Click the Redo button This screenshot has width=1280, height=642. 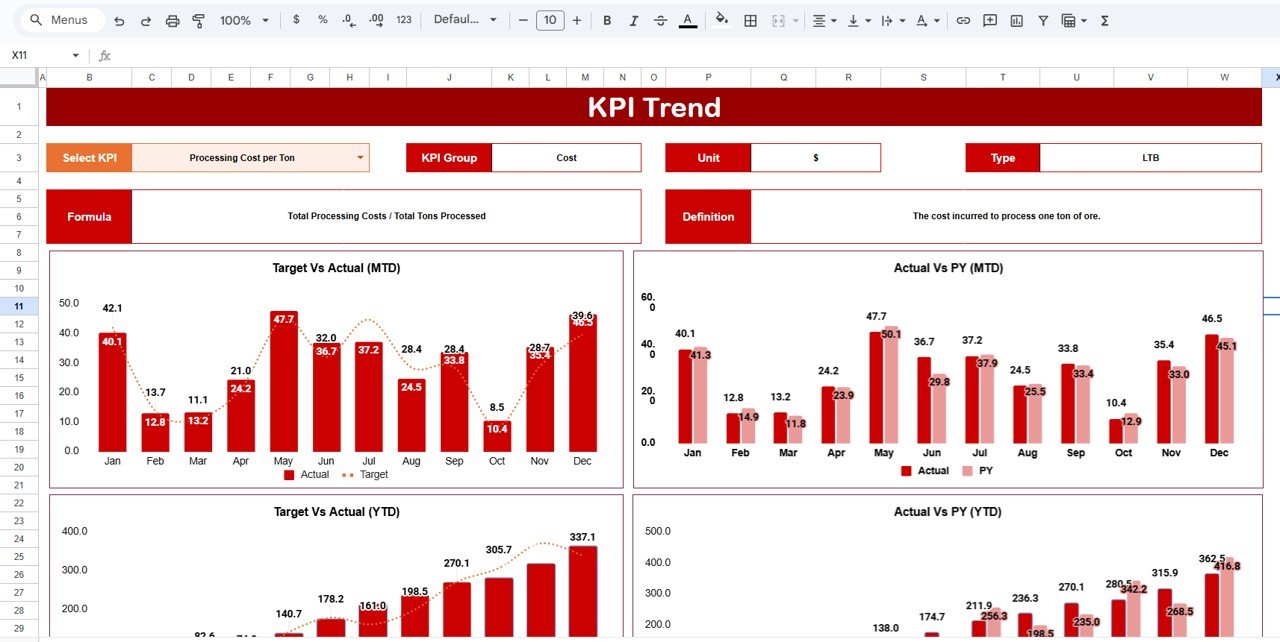[x=144, y=20]
